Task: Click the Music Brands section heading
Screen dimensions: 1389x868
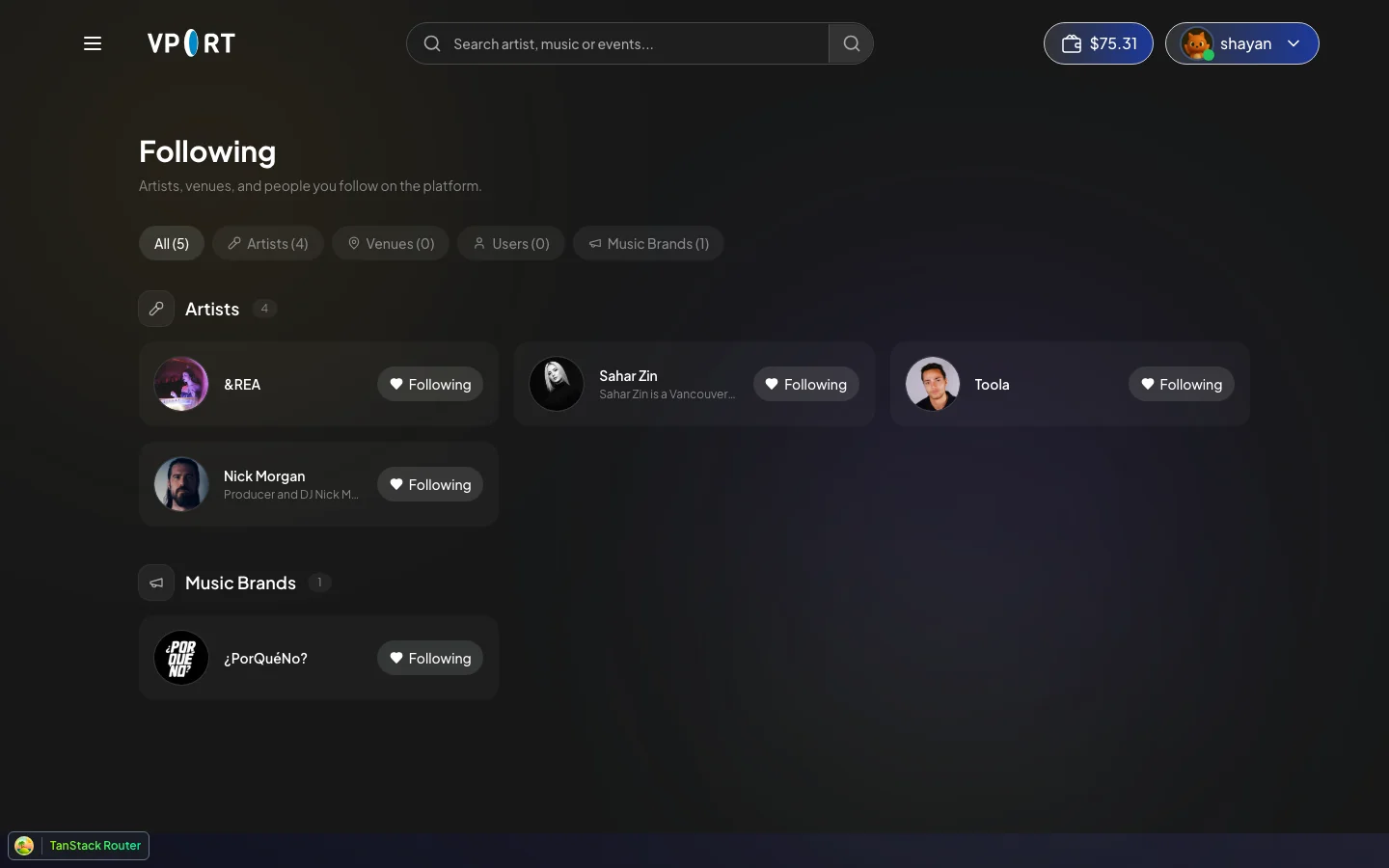Action: coord(240,583)
